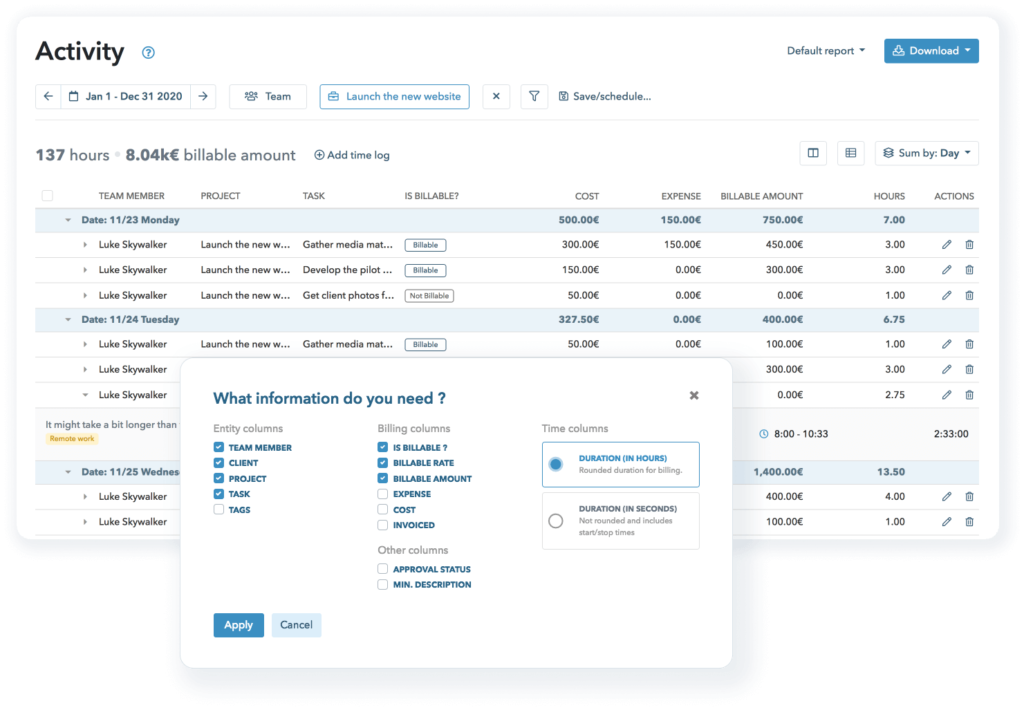
Task: Edit the 400.00€ 4.00 hours entry
Action: coord(946,496)
